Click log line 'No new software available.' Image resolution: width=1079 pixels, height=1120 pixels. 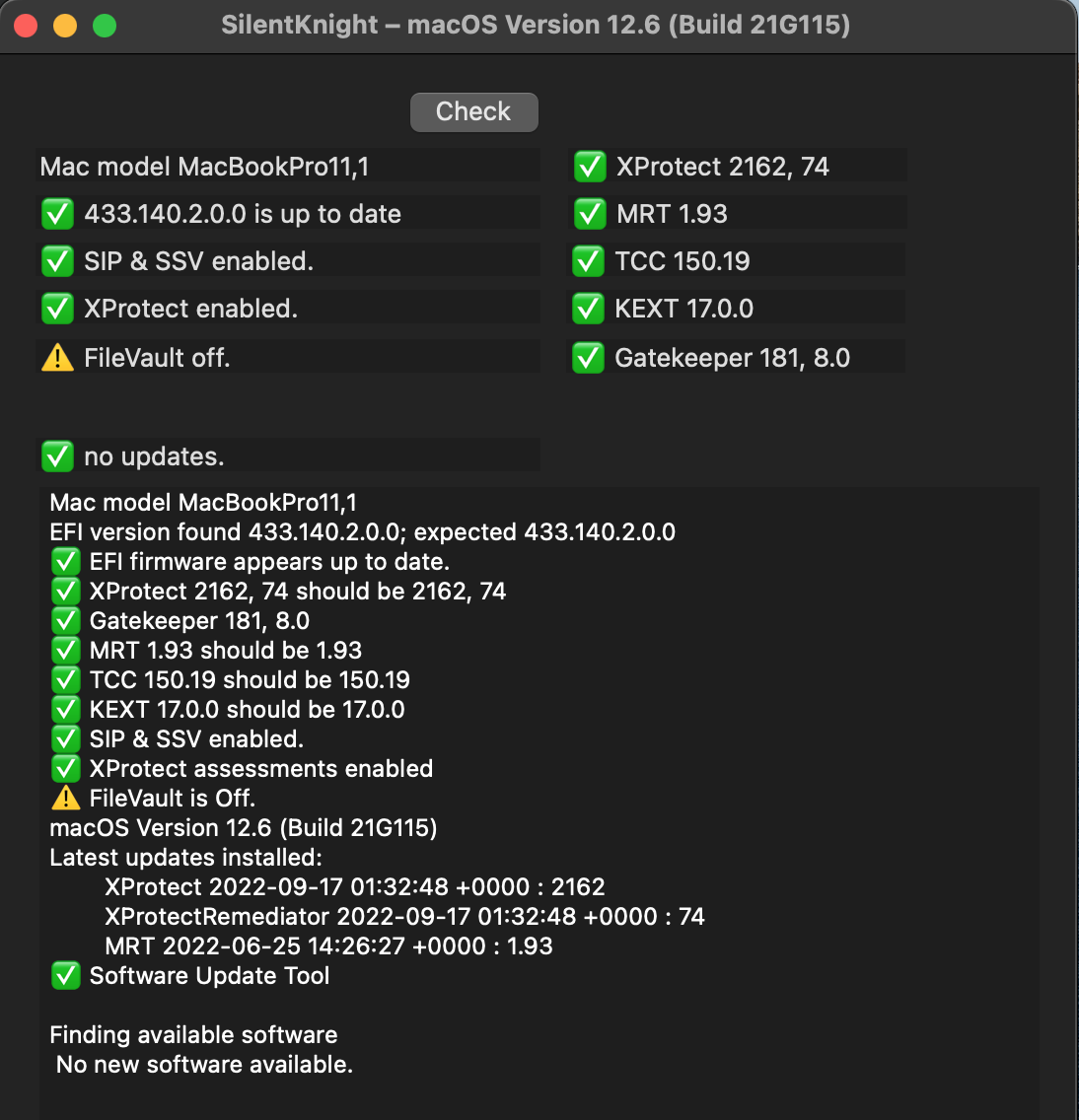(204, 1064)
